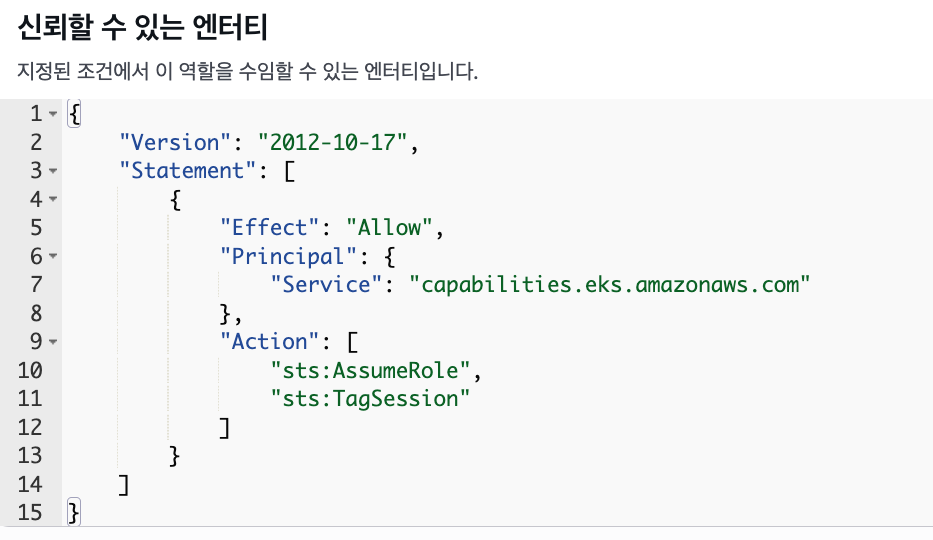Click line number 7 in the gutter
This screenshot has width=933, height=540.
(x=36, y=285)
